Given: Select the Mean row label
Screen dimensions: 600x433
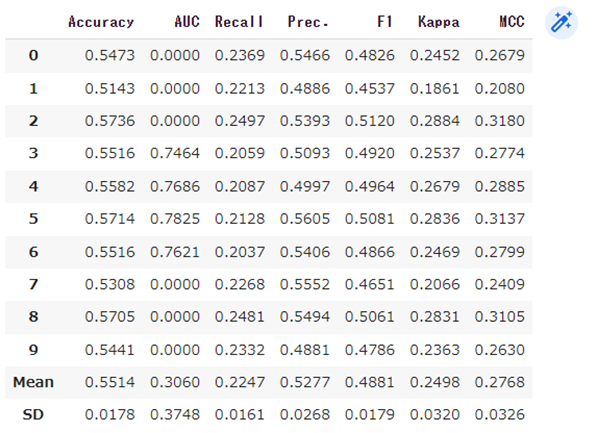Looking at the screenshot, I should point(33,382).
